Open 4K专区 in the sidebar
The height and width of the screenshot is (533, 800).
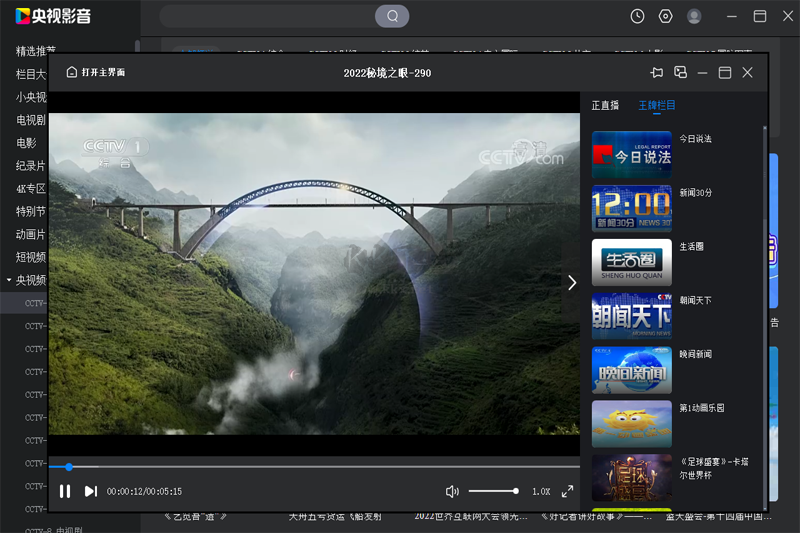pos(31,189)
